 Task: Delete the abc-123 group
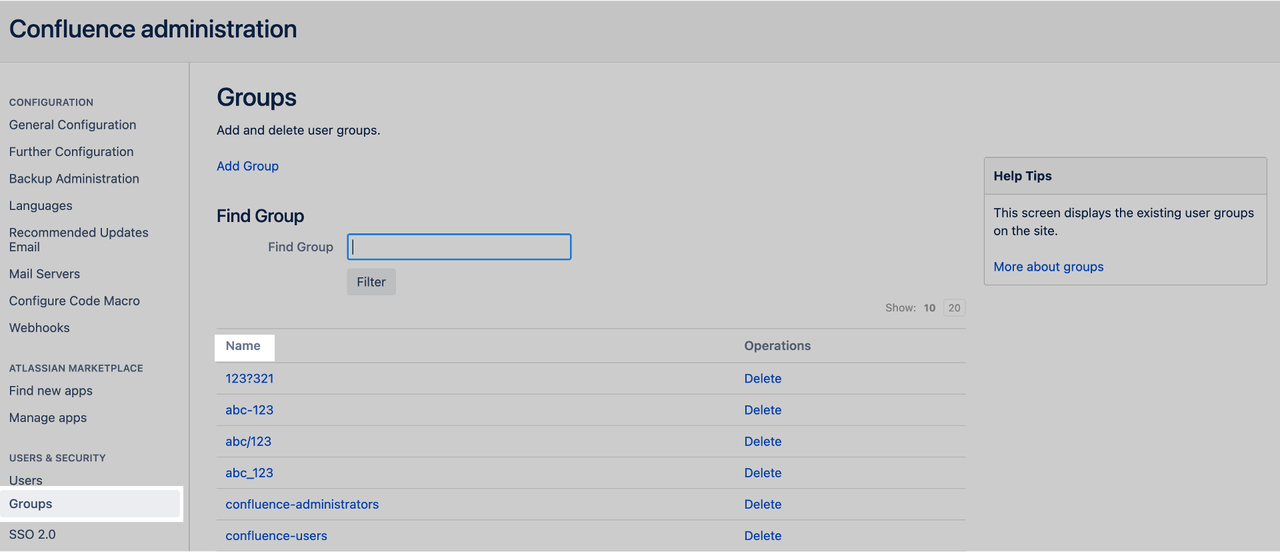(x=762, y=410)
